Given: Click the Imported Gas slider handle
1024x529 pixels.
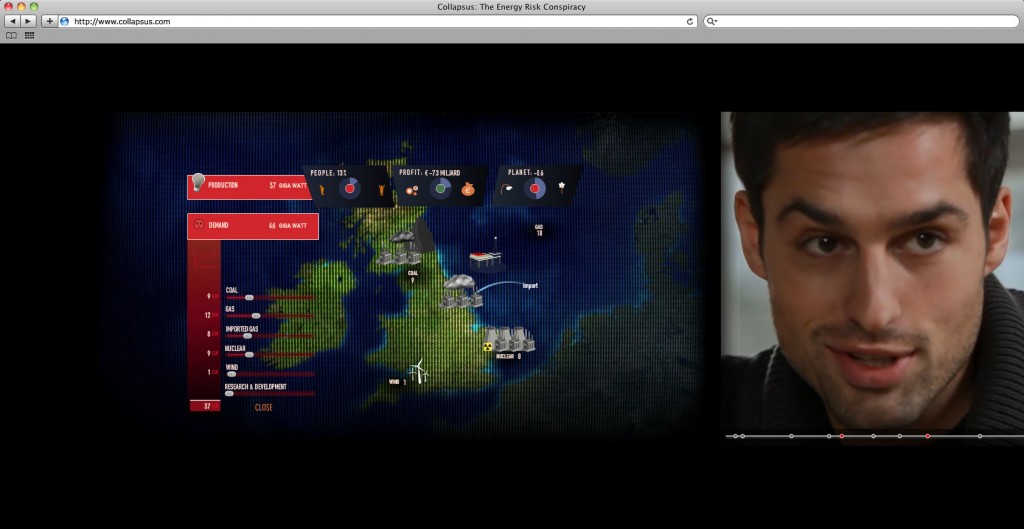Looking at the screenshot, I should click(246, 335).
